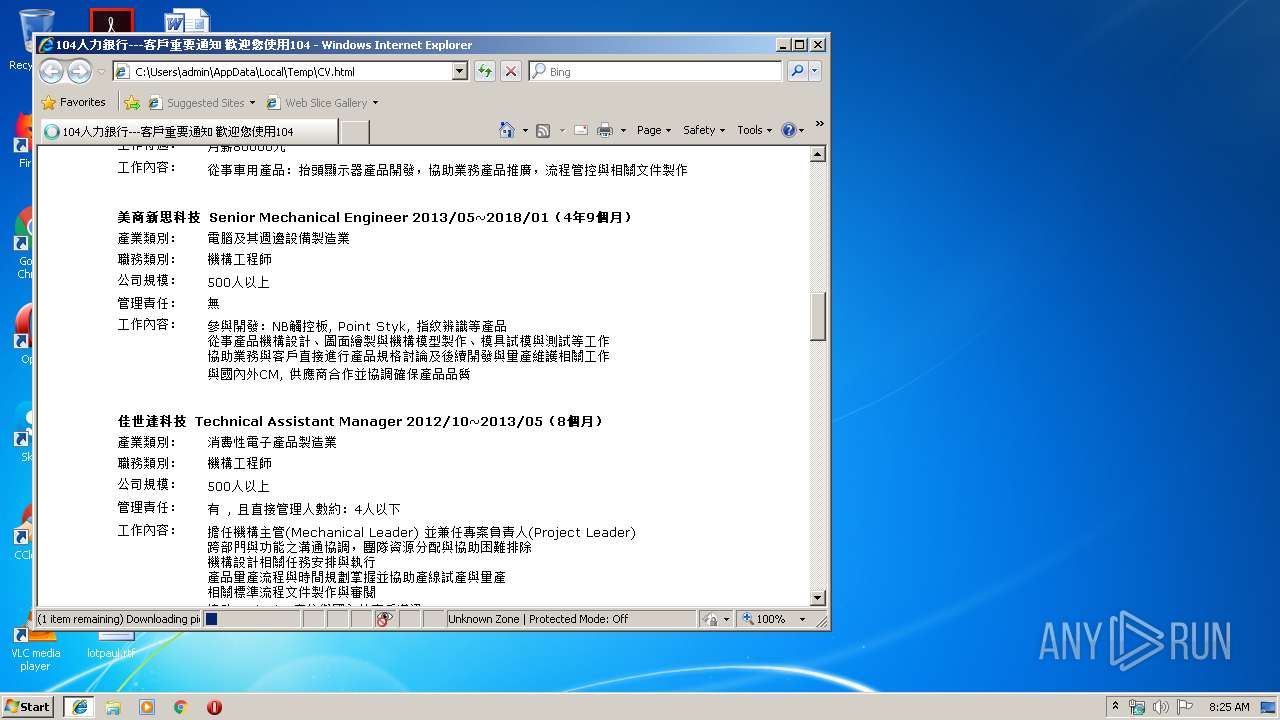Image resolution: width=1280 pixels, height=720 pixels.
Task: Expand the zoom level dropdown arrow
Action: coord(802,619)
